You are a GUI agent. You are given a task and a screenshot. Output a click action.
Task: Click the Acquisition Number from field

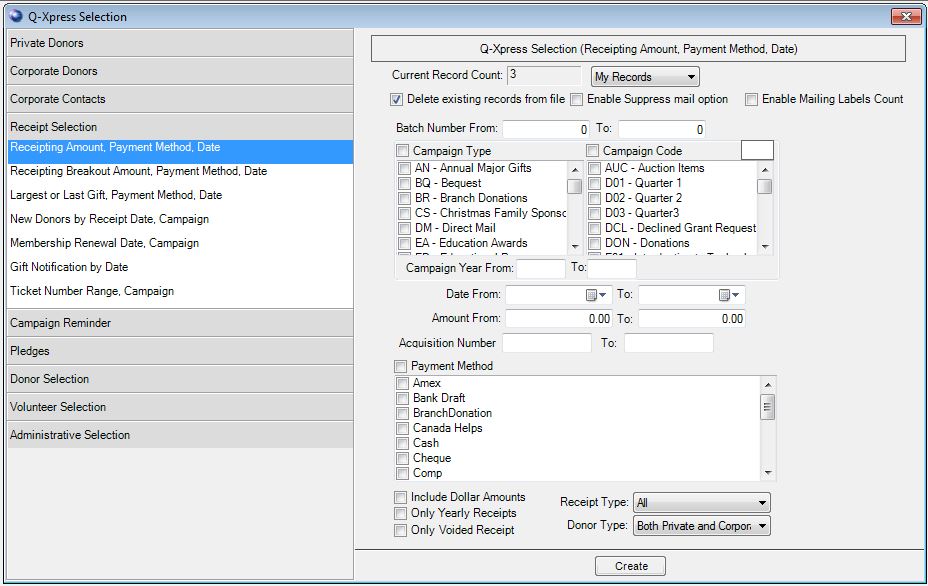click(547, 343)
